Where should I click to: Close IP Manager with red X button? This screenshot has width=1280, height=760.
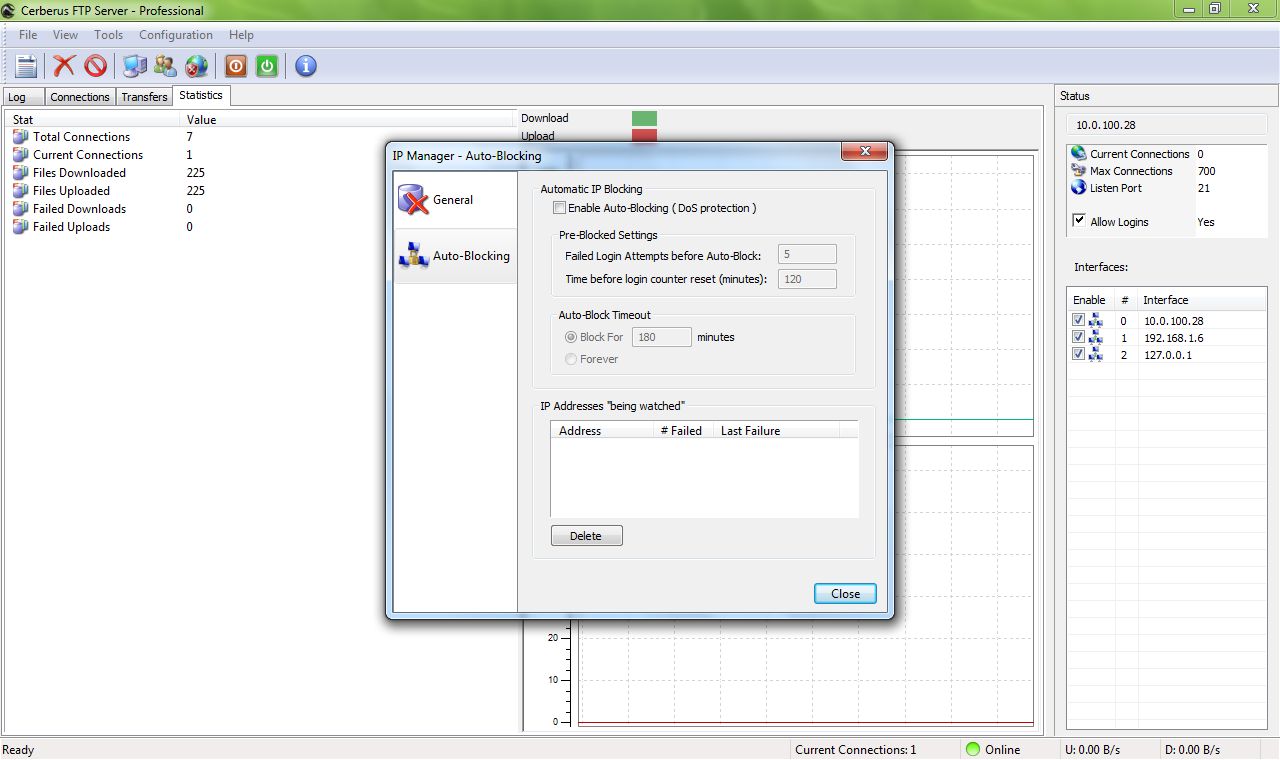click(864, 153)
